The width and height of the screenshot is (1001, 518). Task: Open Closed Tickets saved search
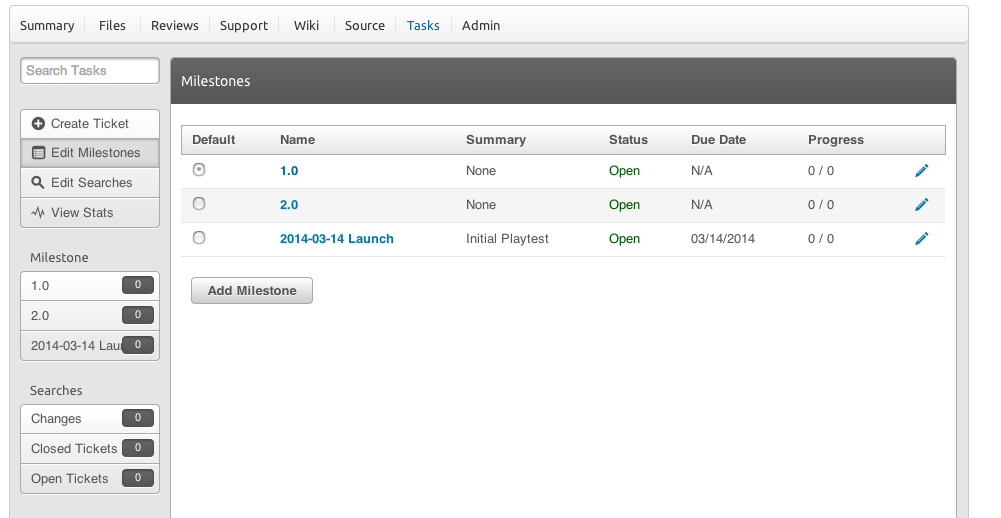click(74, 449)
